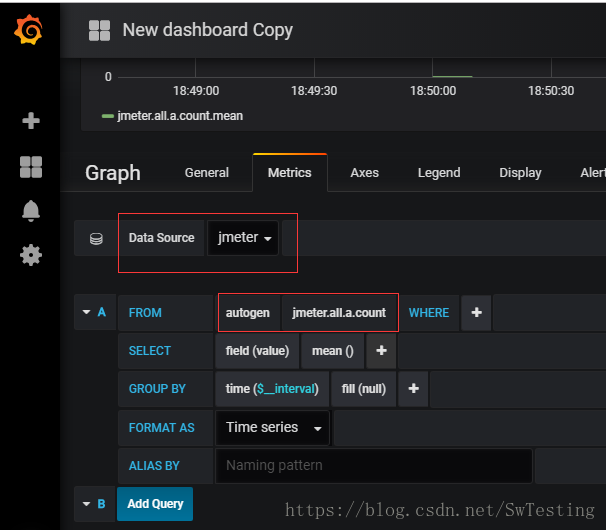Click the database icon beside Data Source
This screenshot has height=530, width=606.
[96, 239]
